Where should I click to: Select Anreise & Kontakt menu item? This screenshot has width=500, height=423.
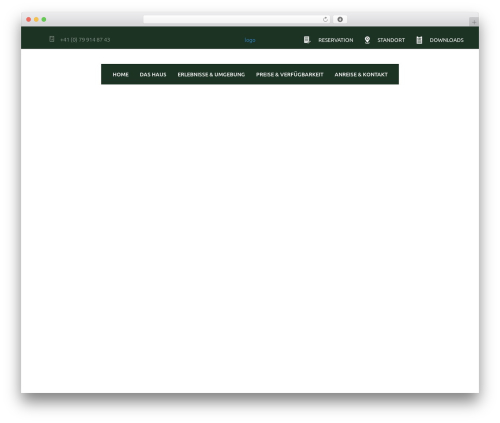[361, 74]
